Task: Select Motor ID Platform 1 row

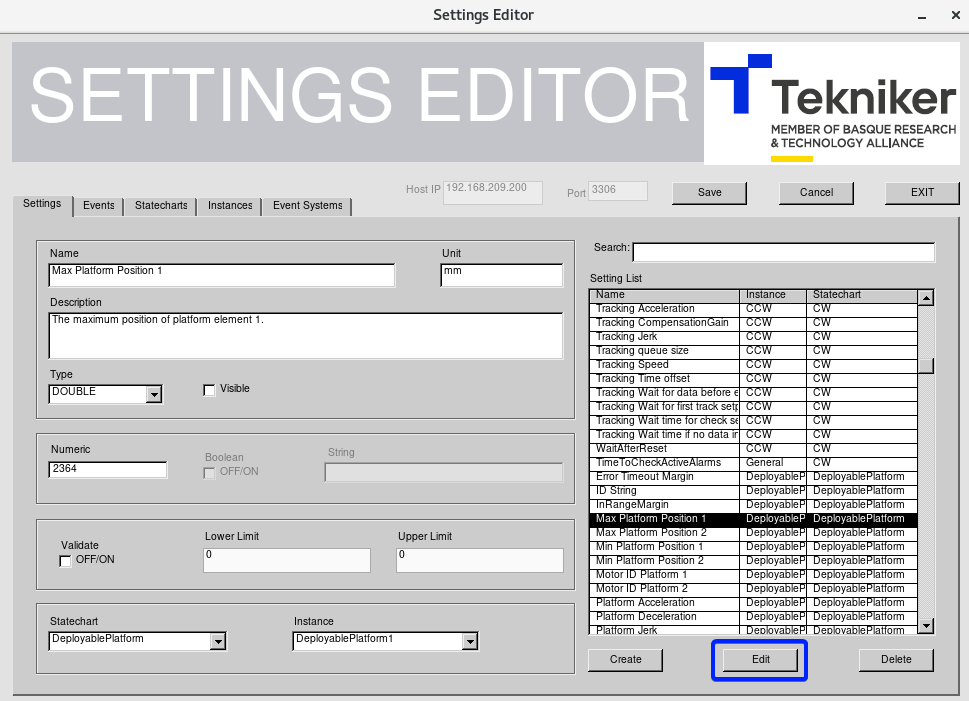Action: pos(753,575)
